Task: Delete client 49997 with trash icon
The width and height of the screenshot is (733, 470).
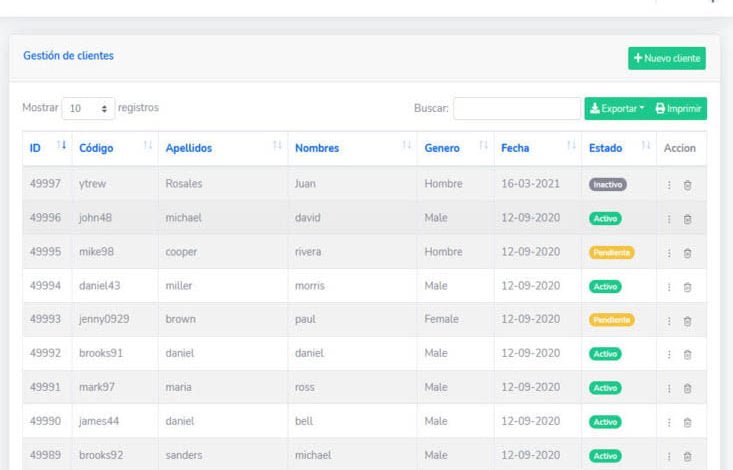Action: pyautogui.click(x=687, y=185)
